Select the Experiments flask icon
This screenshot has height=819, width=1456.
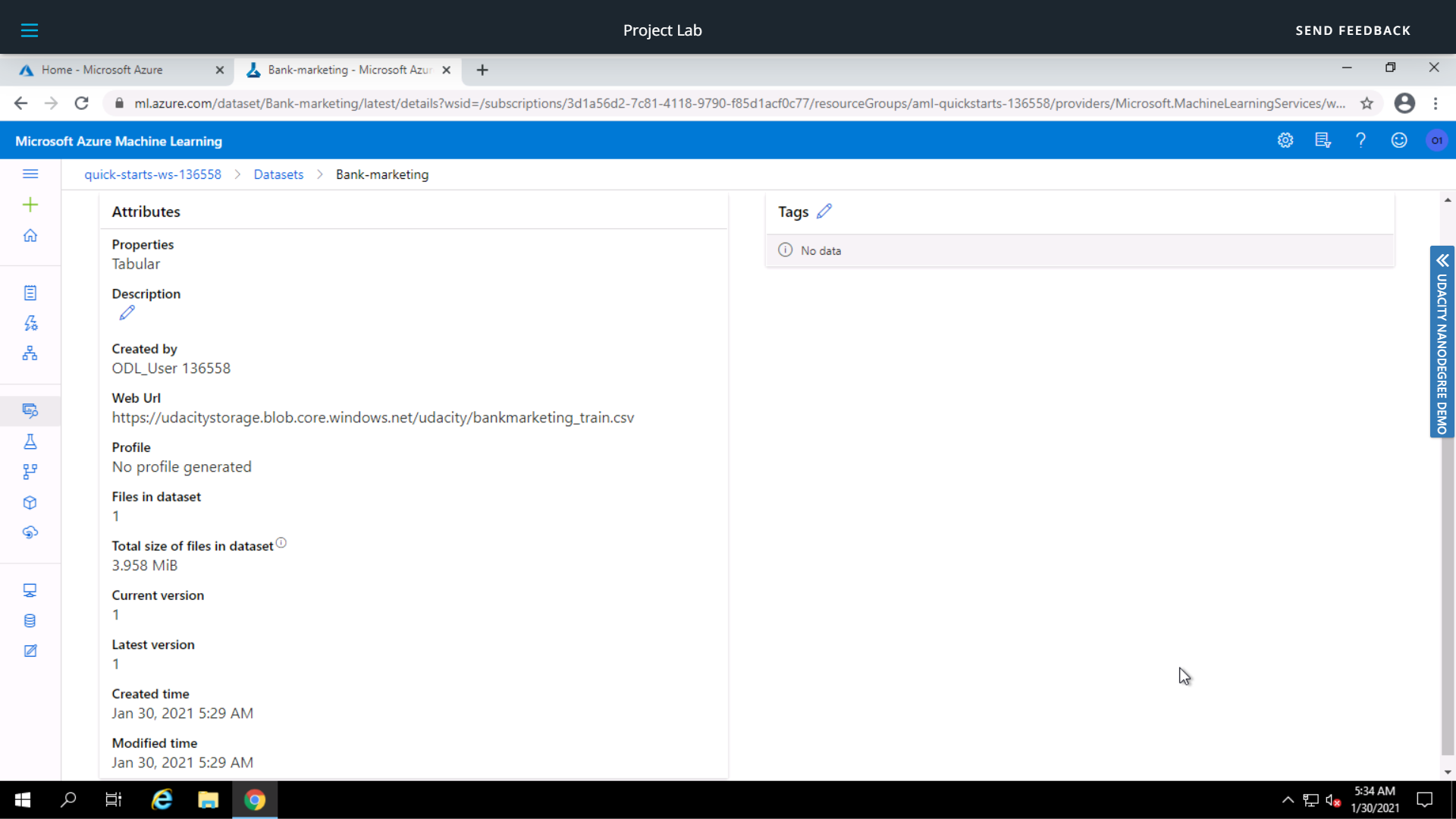(30, 442)
